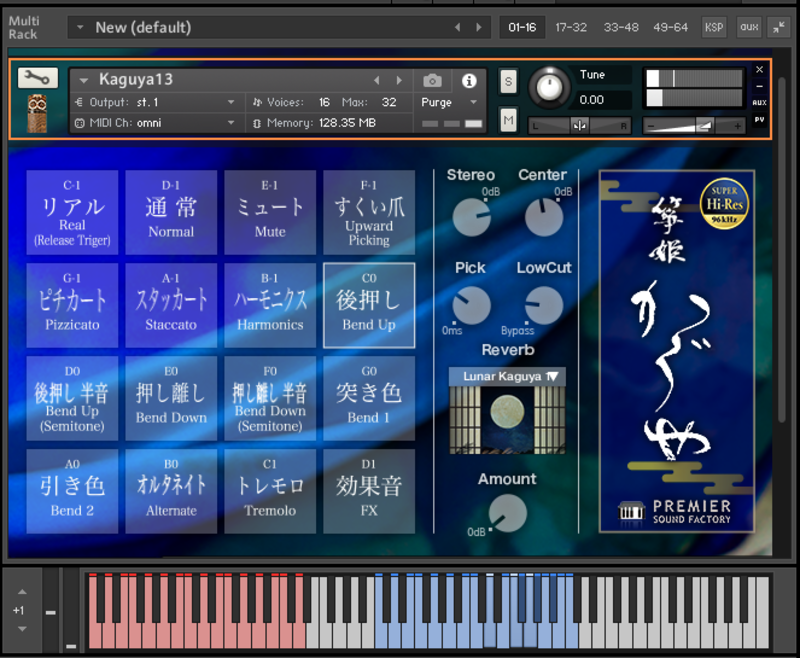Activate Normal articulation D-1
Screen dimensions: 800x658
pyautogui.click(x=171, y=213)
